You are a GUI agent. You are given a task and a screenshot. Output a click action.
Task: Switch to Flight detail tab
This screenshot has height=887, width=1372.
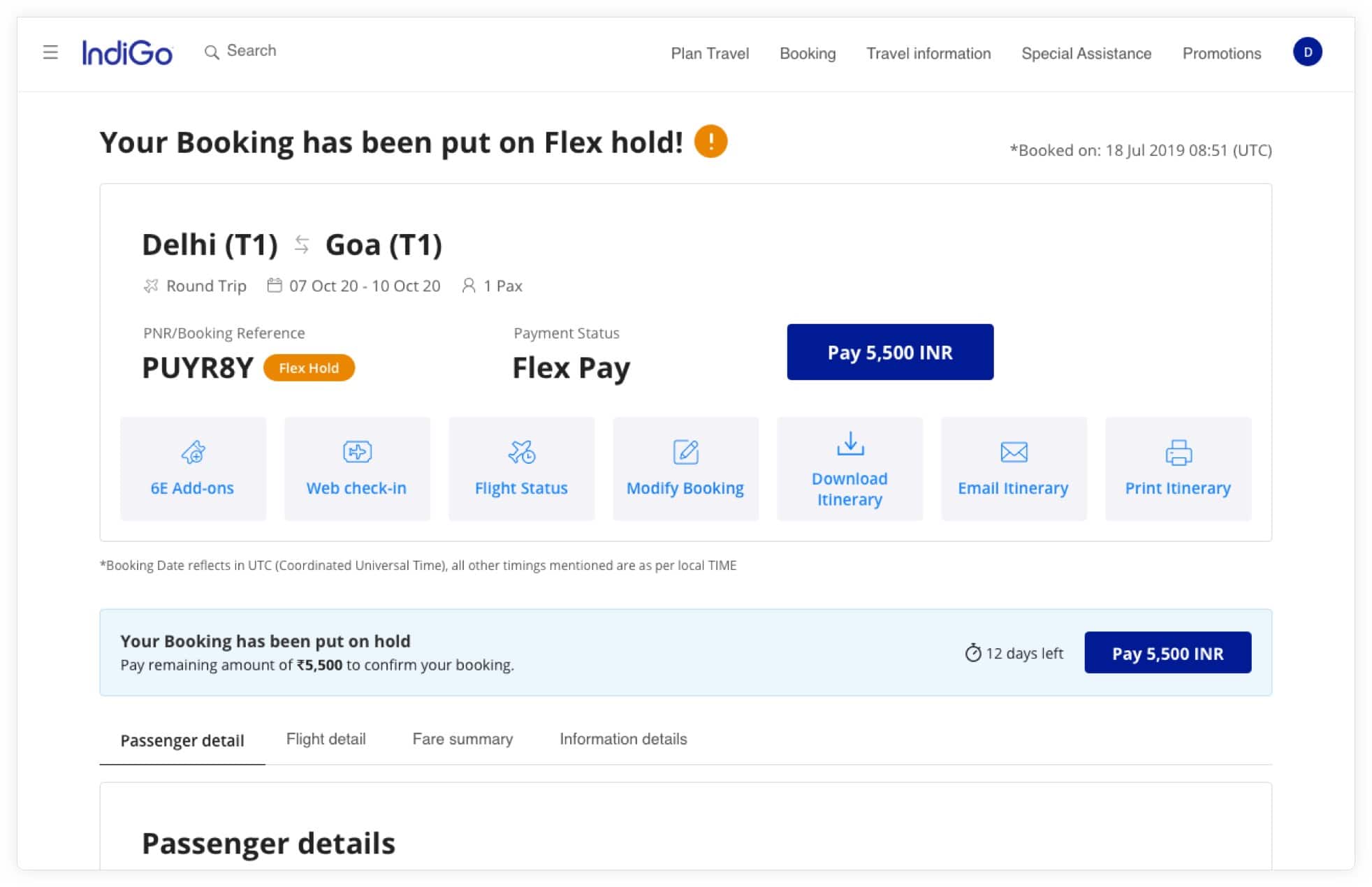tap(326, 739)
